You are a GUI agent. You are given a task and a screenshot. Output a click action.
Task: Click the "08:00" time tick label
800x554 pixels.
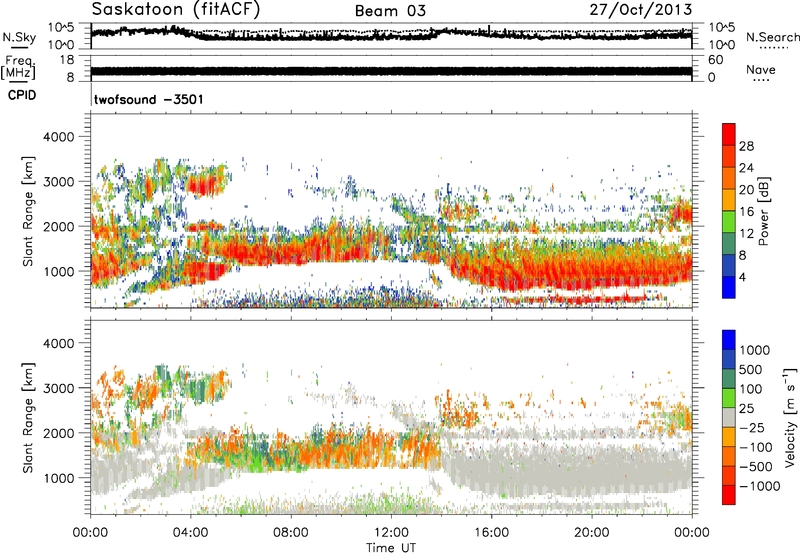[x=291, y=533]
